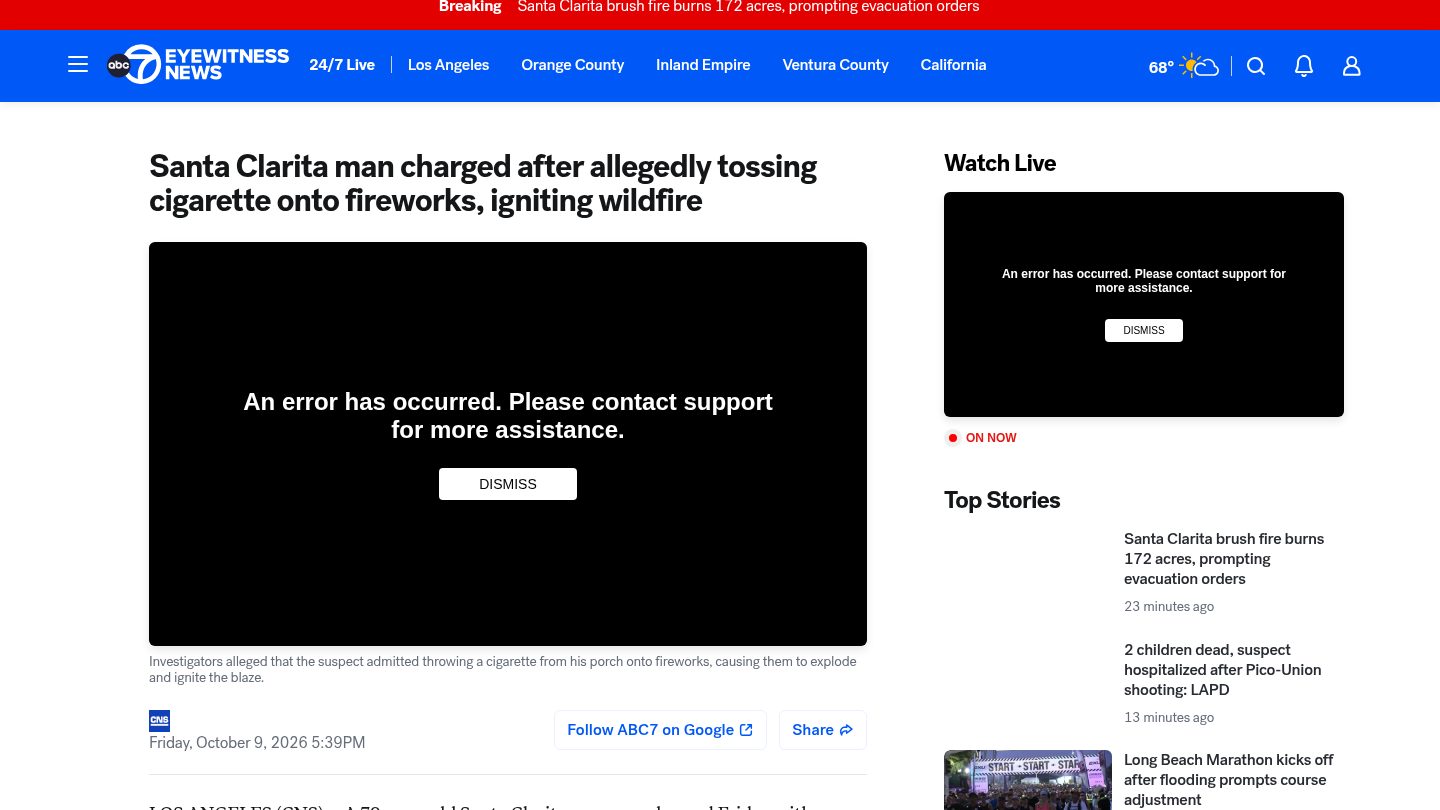The image size is (1440, 810).
Task: Read Long Beach Marathon top story
Action: point(1229,780)
